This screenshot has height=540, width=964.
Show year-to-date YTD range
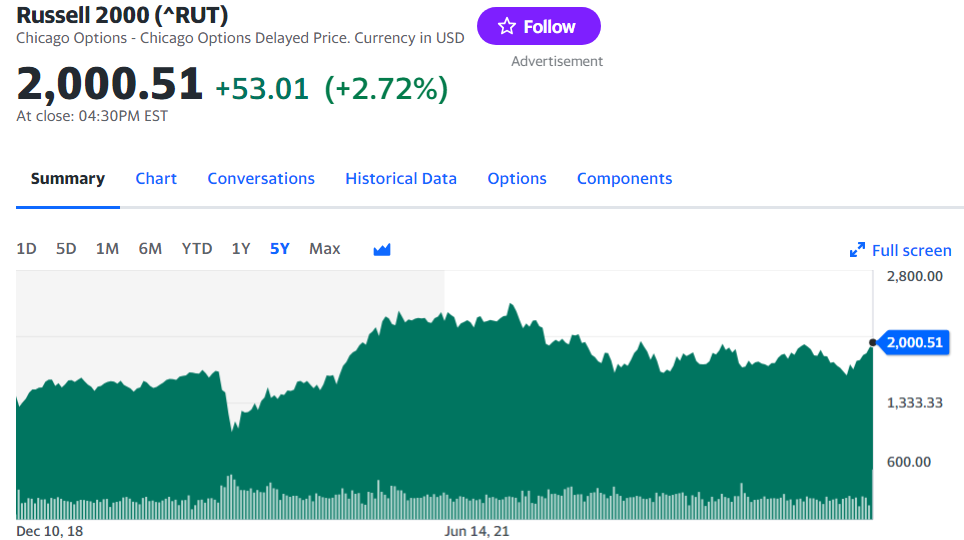tap(197, 248)
